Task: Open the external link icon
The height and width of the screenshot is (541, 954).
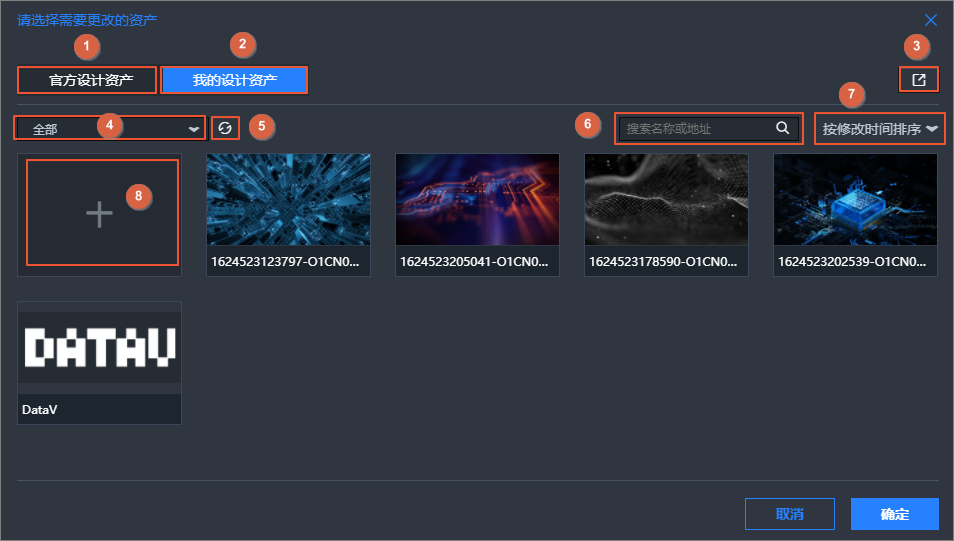Action: click(919, 80)
